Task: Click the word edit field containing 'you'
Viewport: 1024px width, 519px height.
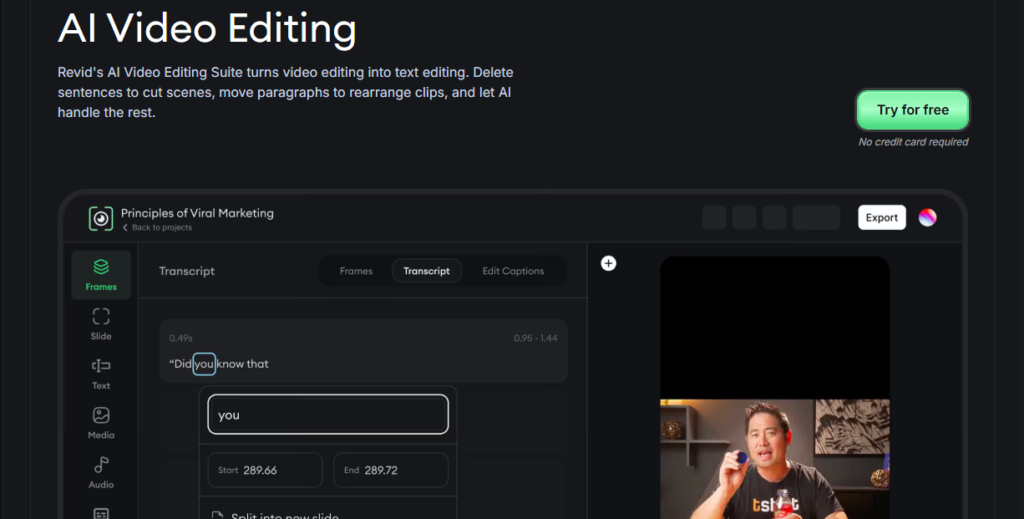Action: click(x=328, y=415)
